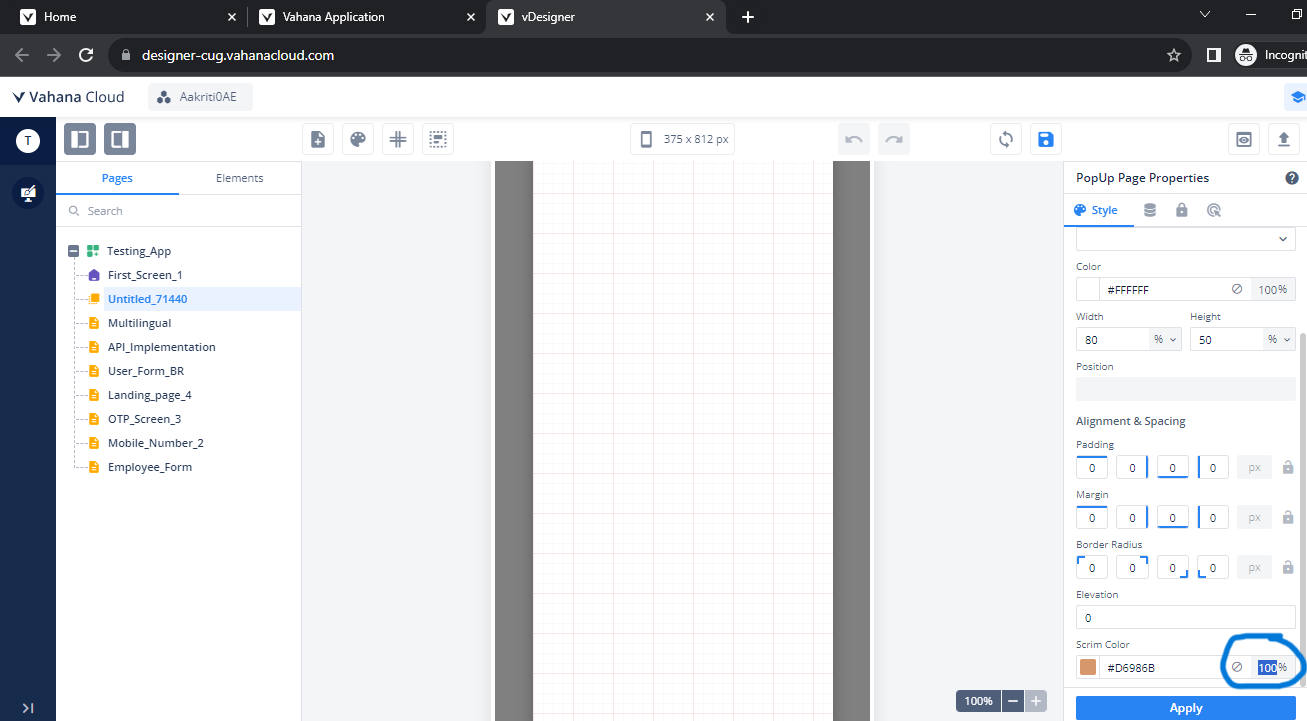Select the Employee_Form page
1307x721 pixels.
(x=149, y=467)
